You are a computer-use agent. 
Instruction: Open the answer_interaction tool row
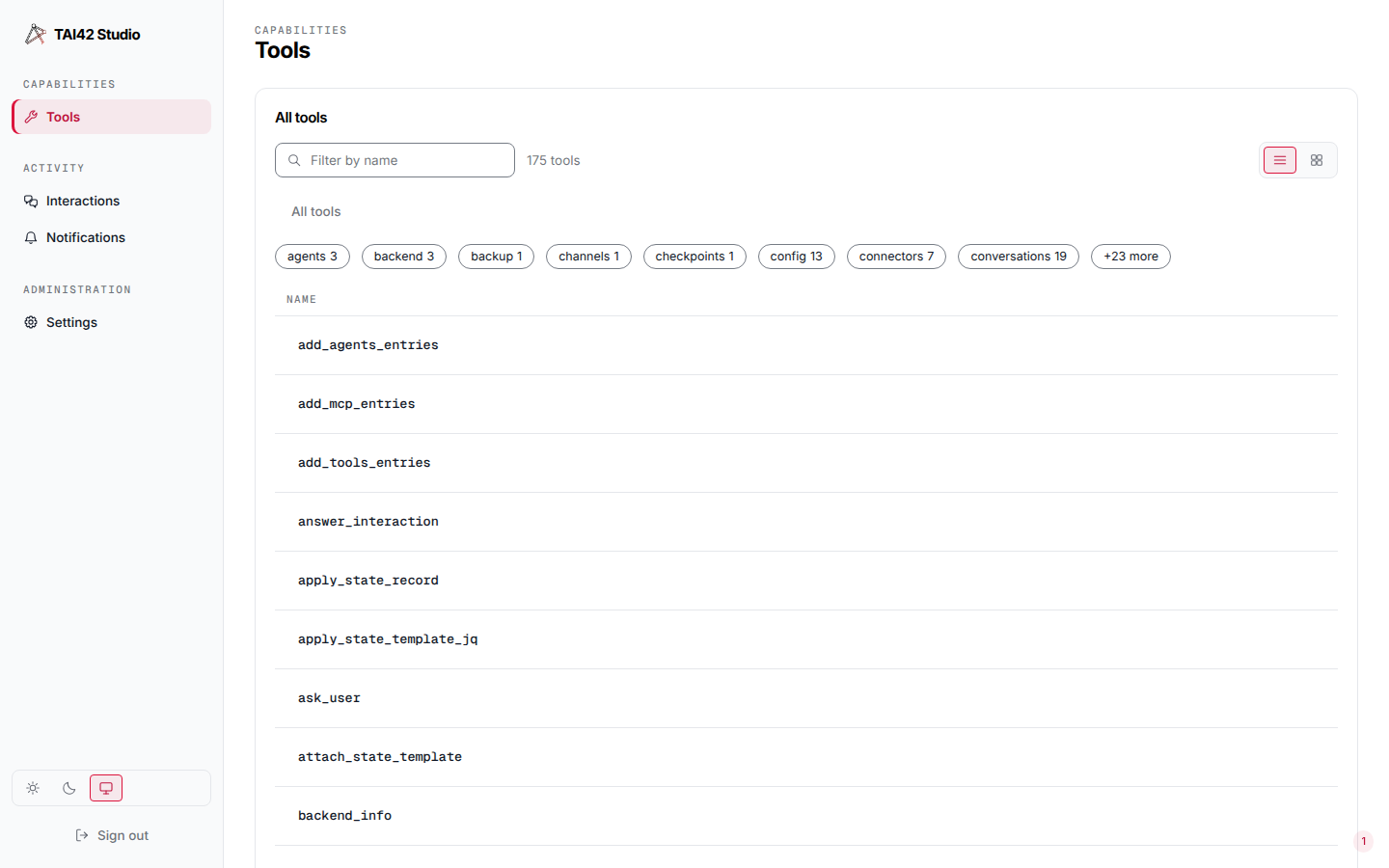[806, 522]
